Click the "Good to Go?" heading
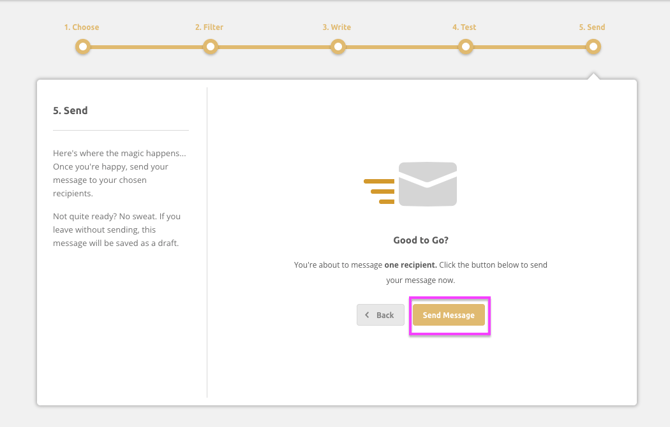670x427 pixels. [x=421, y=240]
